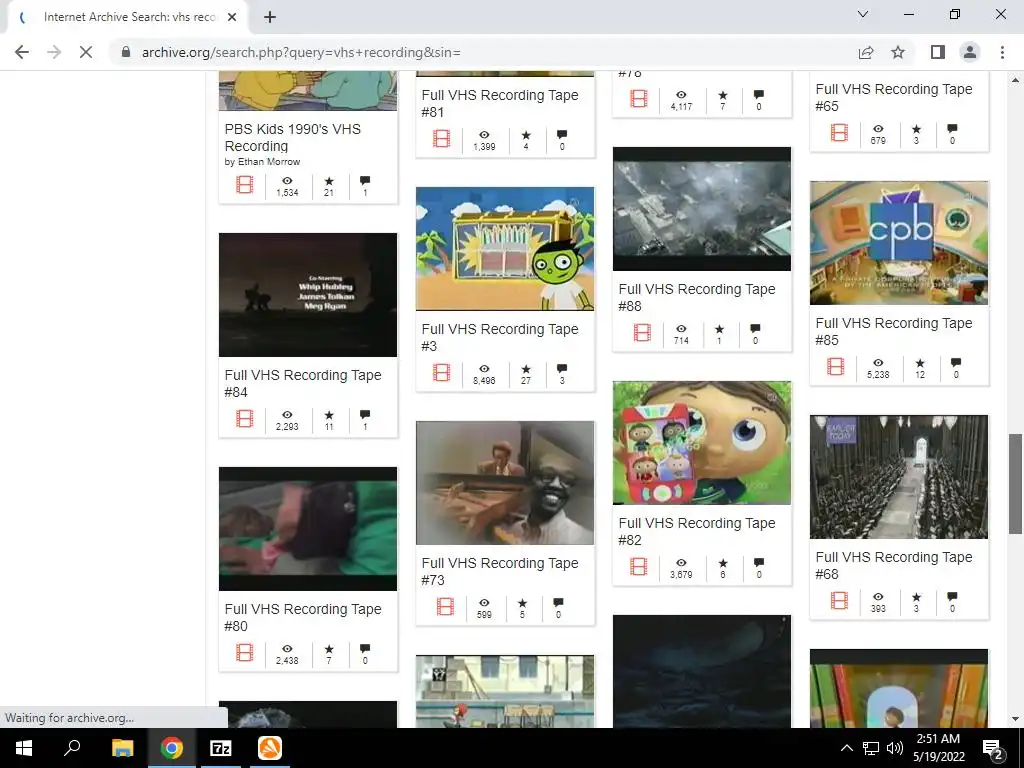Open the tab search dropdown arrow
1024x768 pixels.
coord(863,14)
